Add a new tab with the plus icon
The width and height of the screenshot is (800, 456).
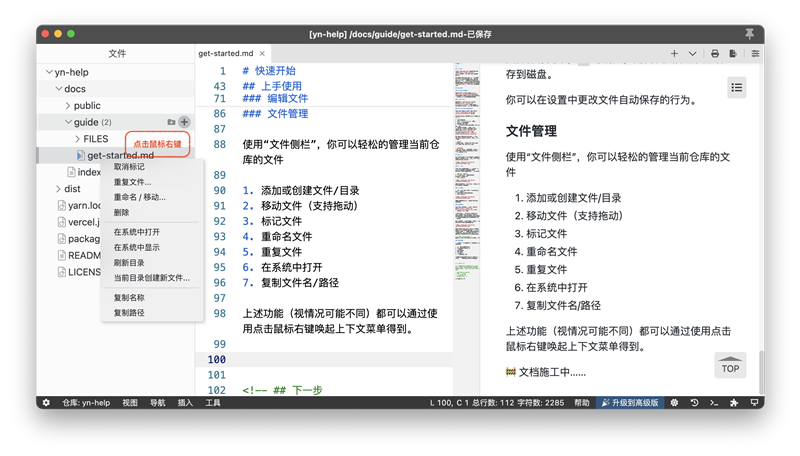[x=674, y=54]
